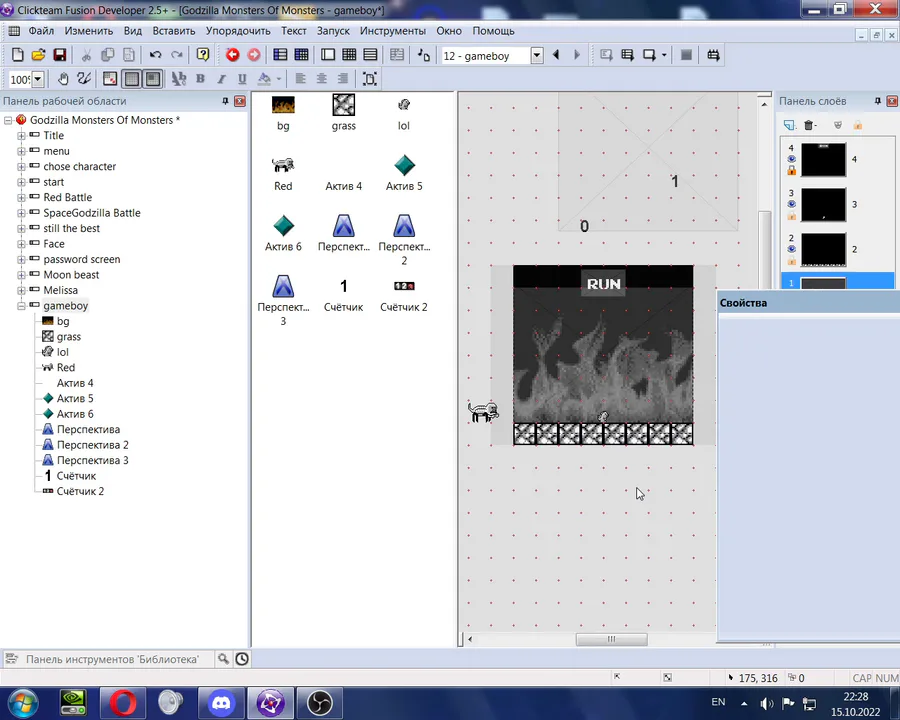Click the Italic formatting icon
900x720 pixels.
[x=222, y=79]
